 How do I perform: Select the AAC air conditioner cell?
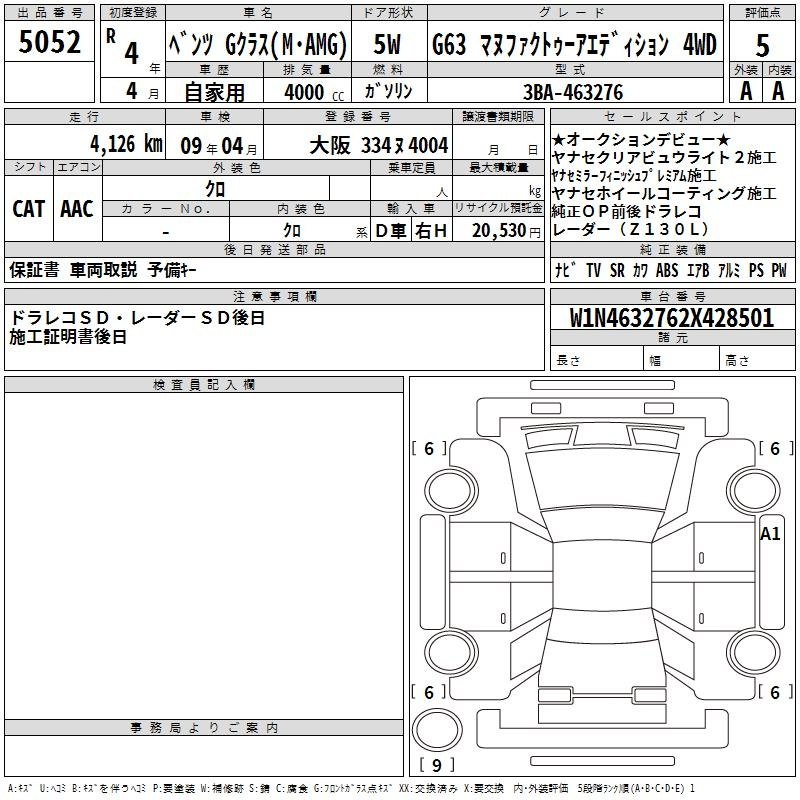(77, 208)
